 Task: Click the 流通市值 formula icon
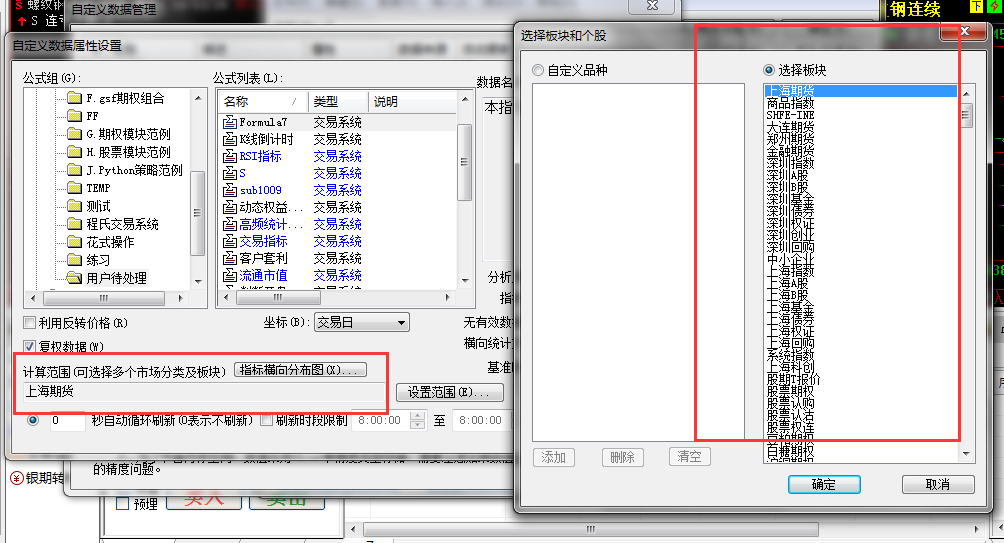pyautogui.click(x=230, y=275)
